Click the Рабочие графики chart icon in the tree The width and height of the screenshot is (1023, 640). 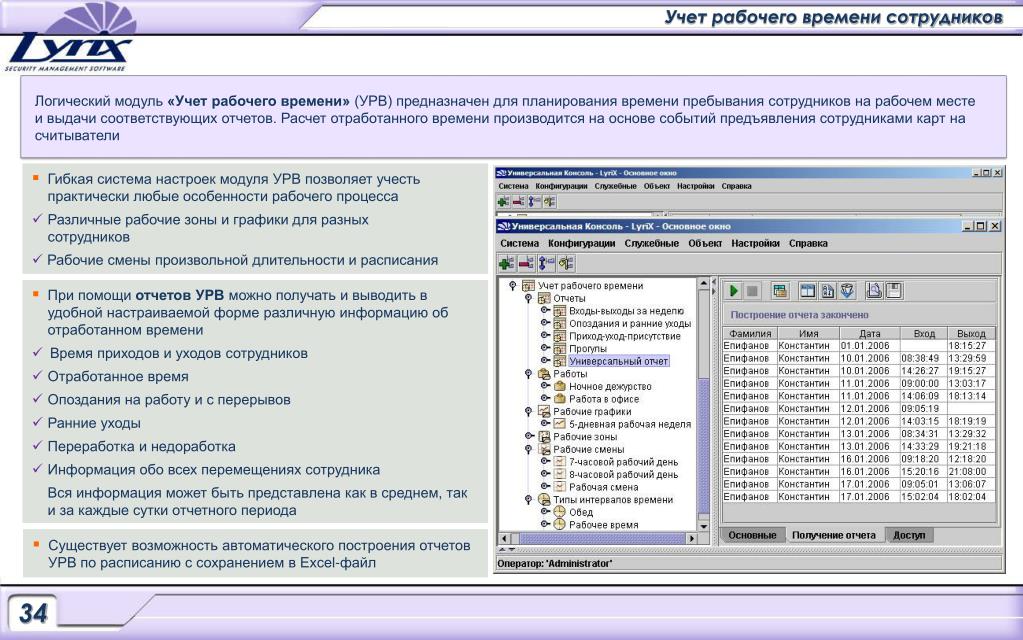point(544,412)
